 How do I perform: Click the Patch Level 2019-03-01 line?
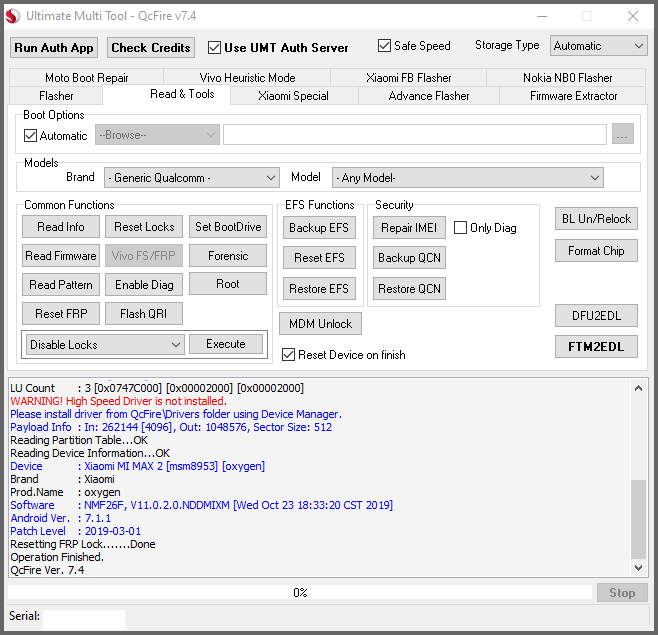point(76,531)
